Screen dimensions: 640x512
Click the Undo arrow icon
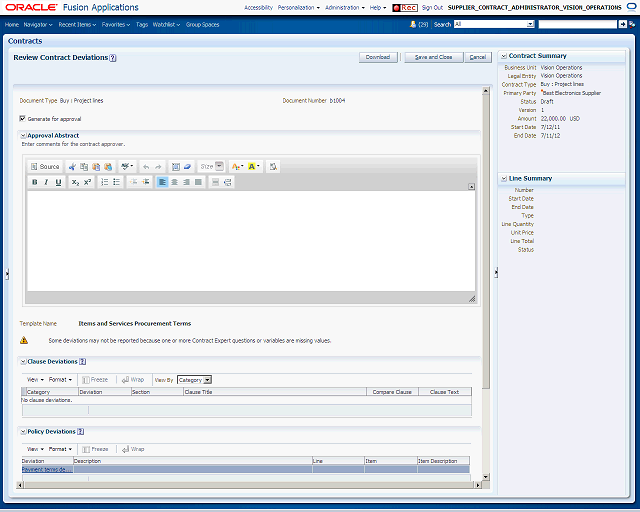coord(146,167)
